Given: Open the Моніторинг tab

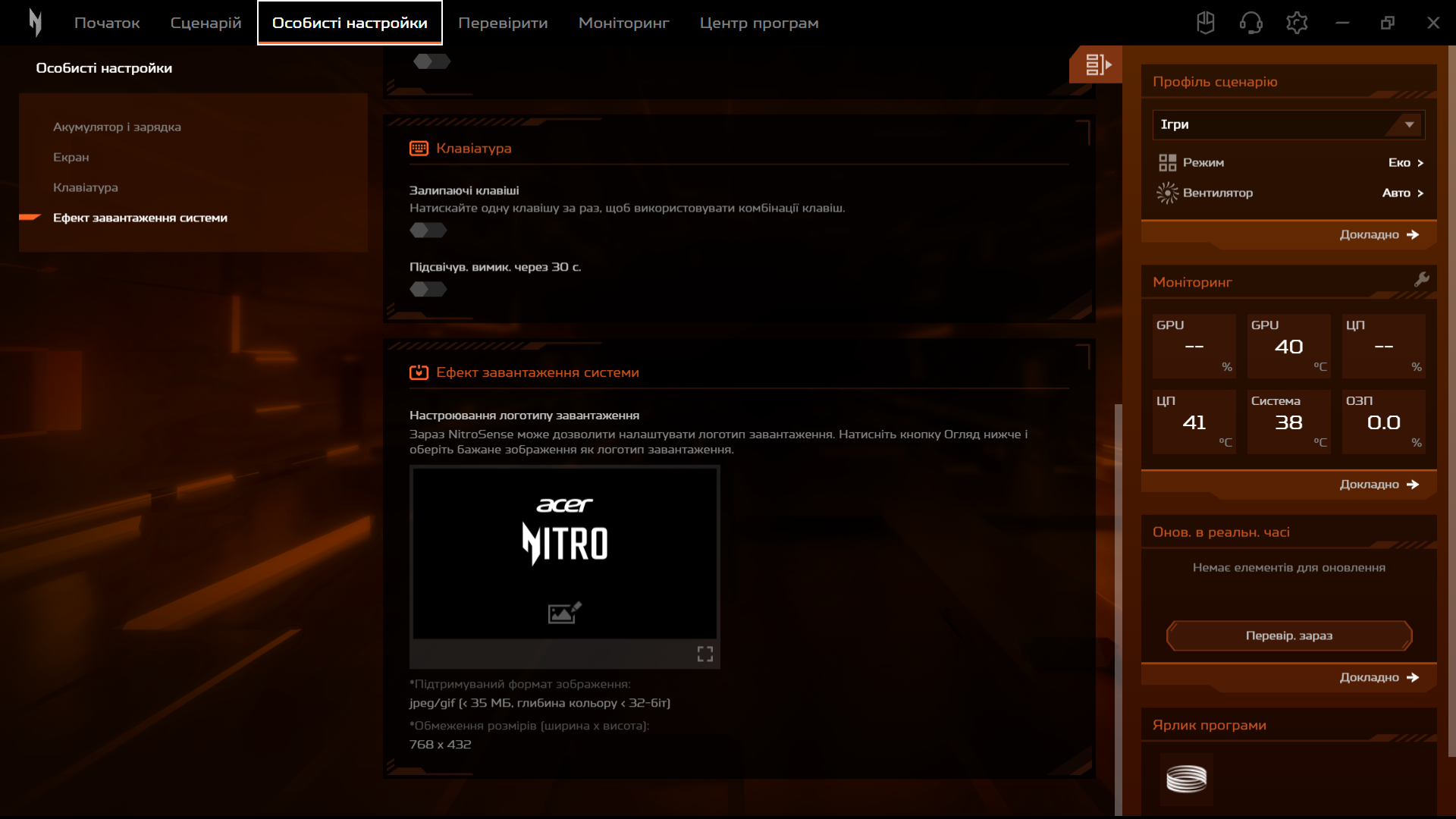Looking at the screenshot, I should pos(623,23).
